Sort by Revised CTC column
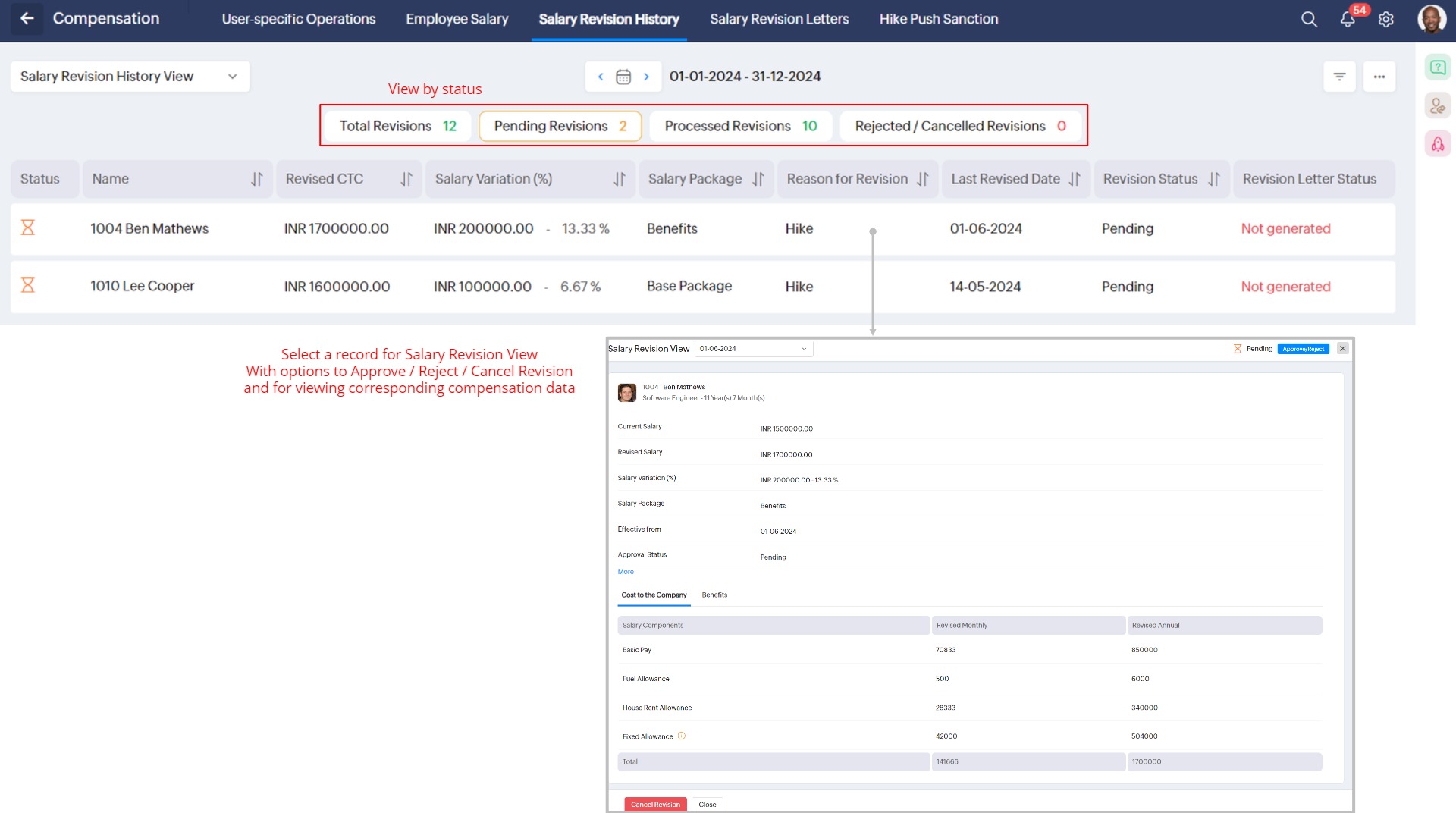 406,179
